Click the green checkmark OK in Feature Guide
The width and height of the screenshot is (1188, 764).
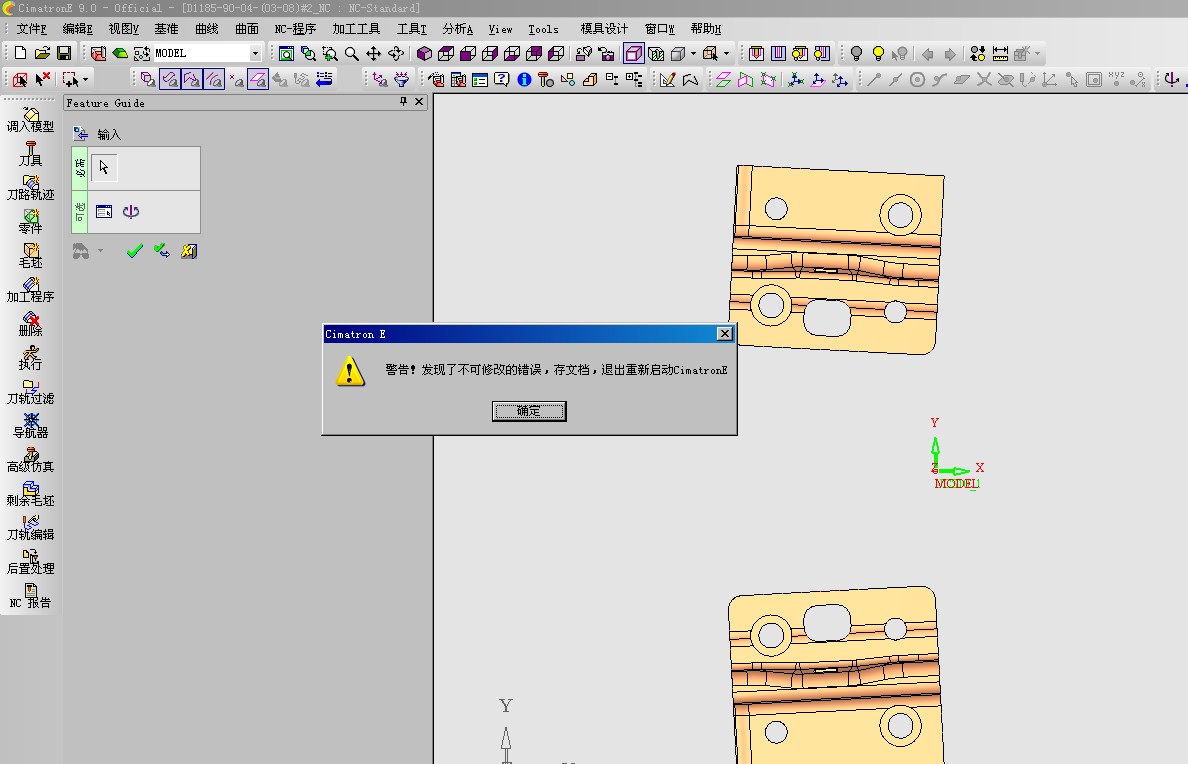[135, 251]
